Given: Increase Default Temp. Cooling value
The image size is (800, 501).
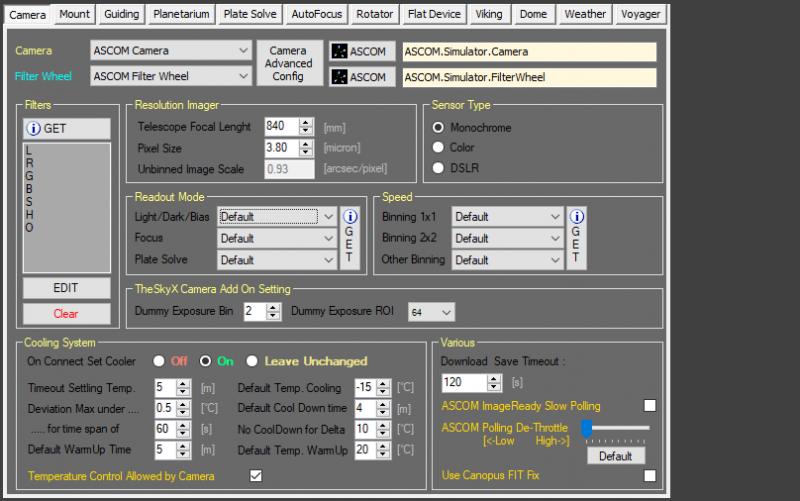Looking at the screenshot, I should (x=383, y=384).
